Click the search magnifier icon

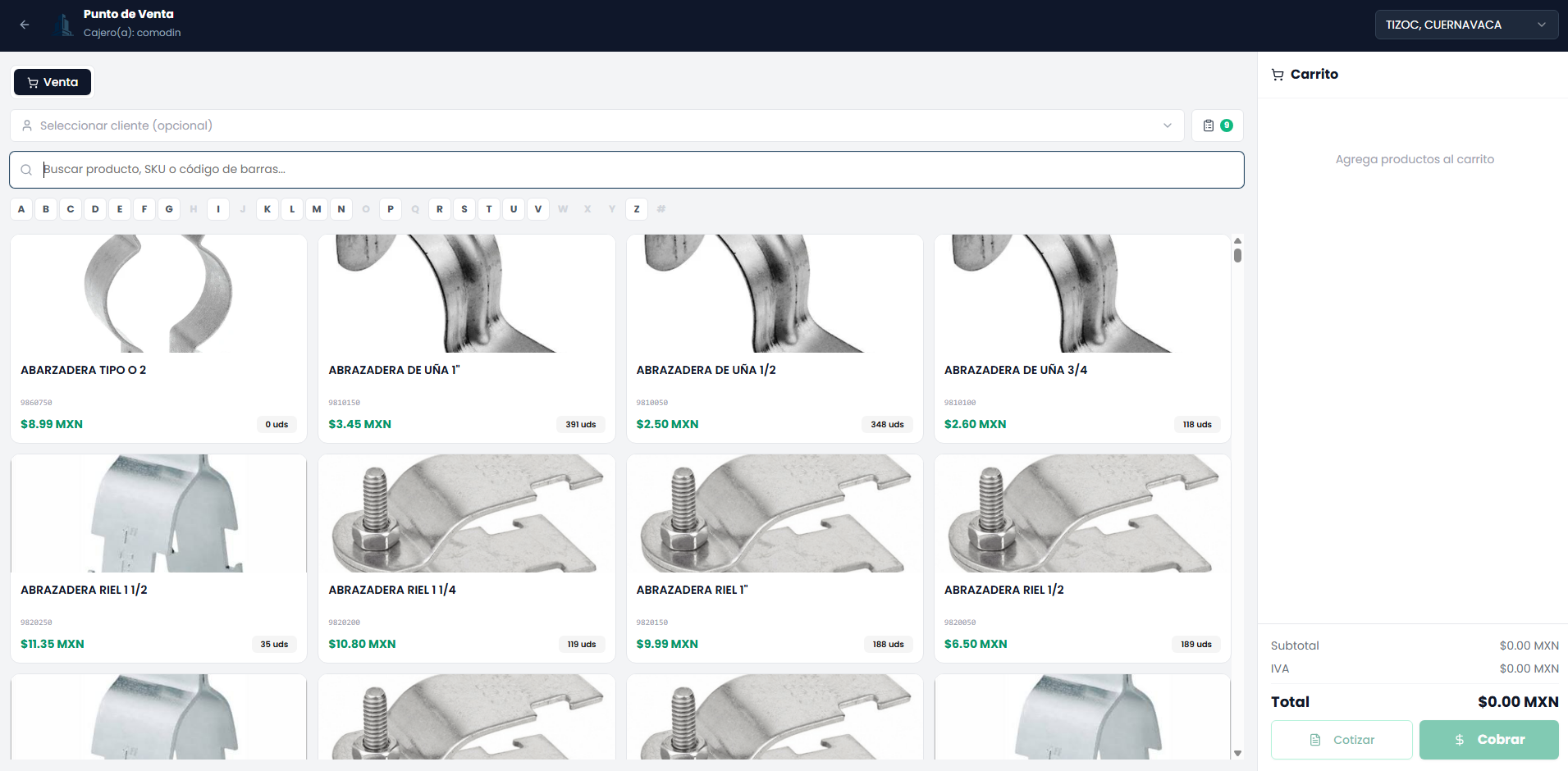click(26, 170)
